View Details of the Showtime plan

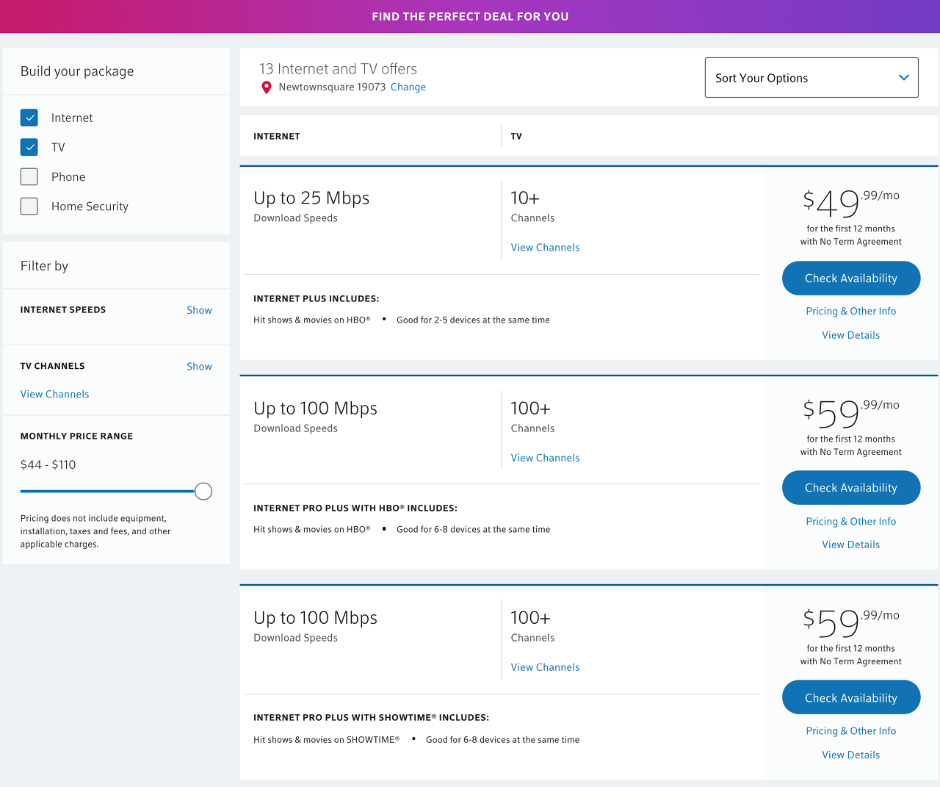click(851, 755)
